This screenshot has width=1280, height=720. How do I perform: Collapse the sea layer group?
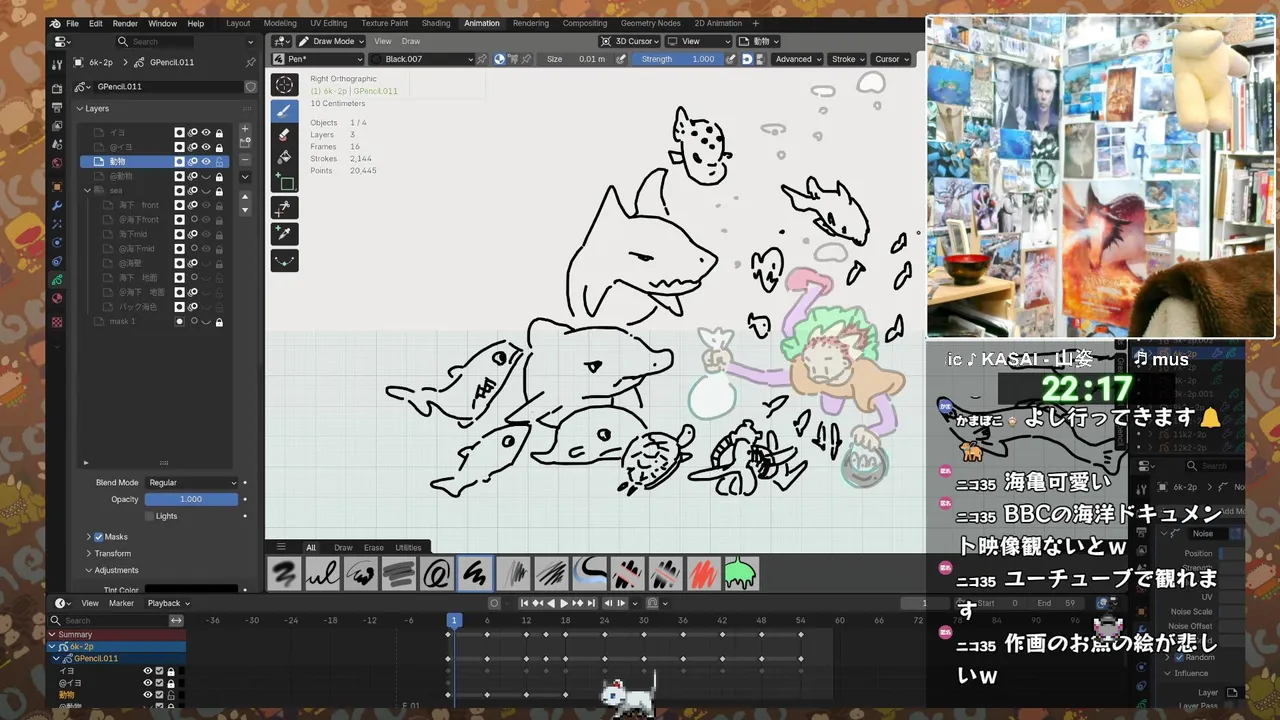tap(88, 190)
